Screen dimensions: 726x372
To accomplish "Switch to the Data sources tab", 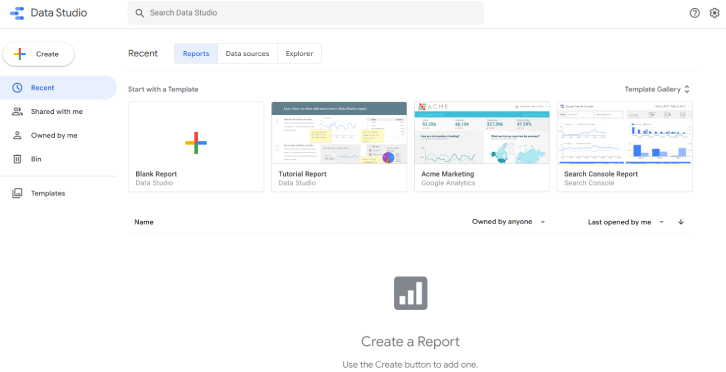I will (x=247, y=54).
